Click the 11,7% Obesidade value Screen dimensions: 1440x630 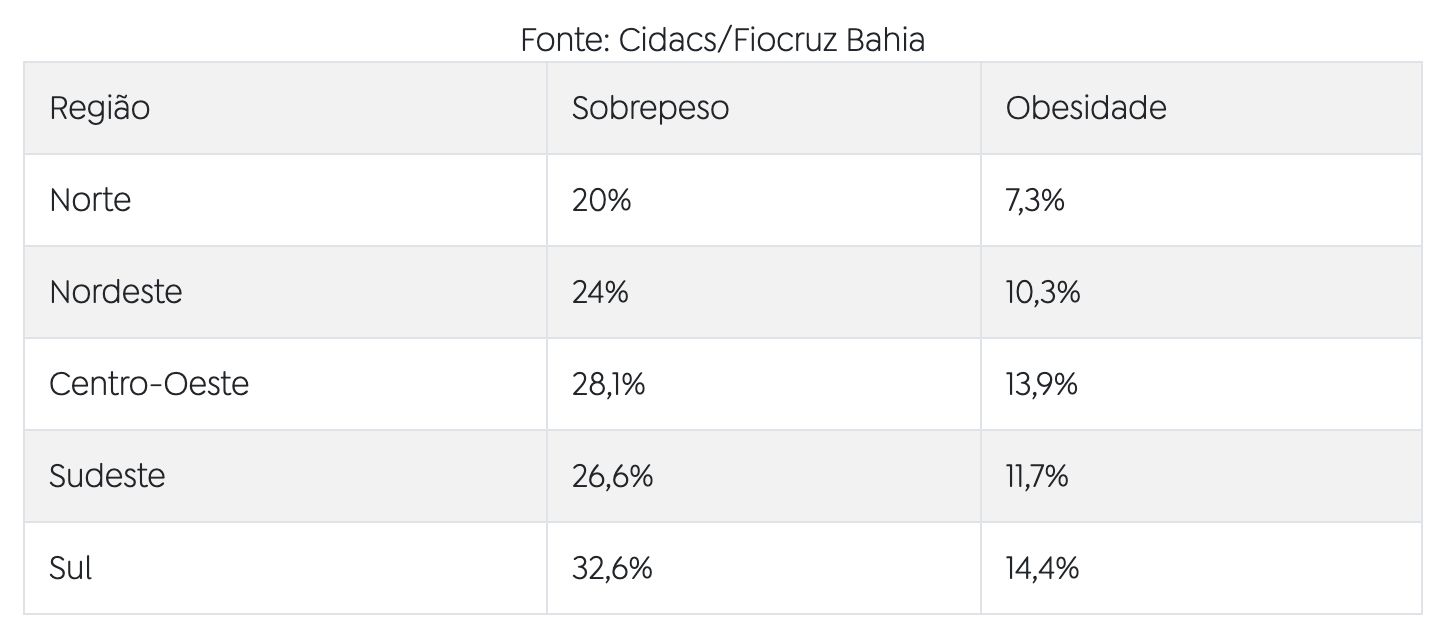[x=1037, y=476]
